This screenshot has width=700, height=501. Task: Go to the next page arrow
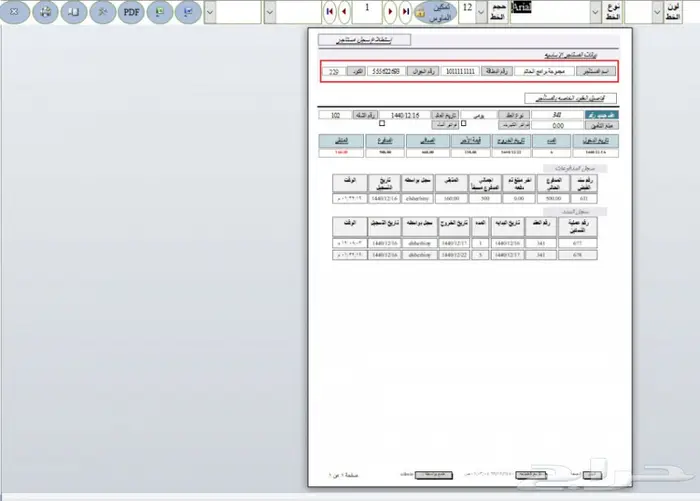point(389,13)
